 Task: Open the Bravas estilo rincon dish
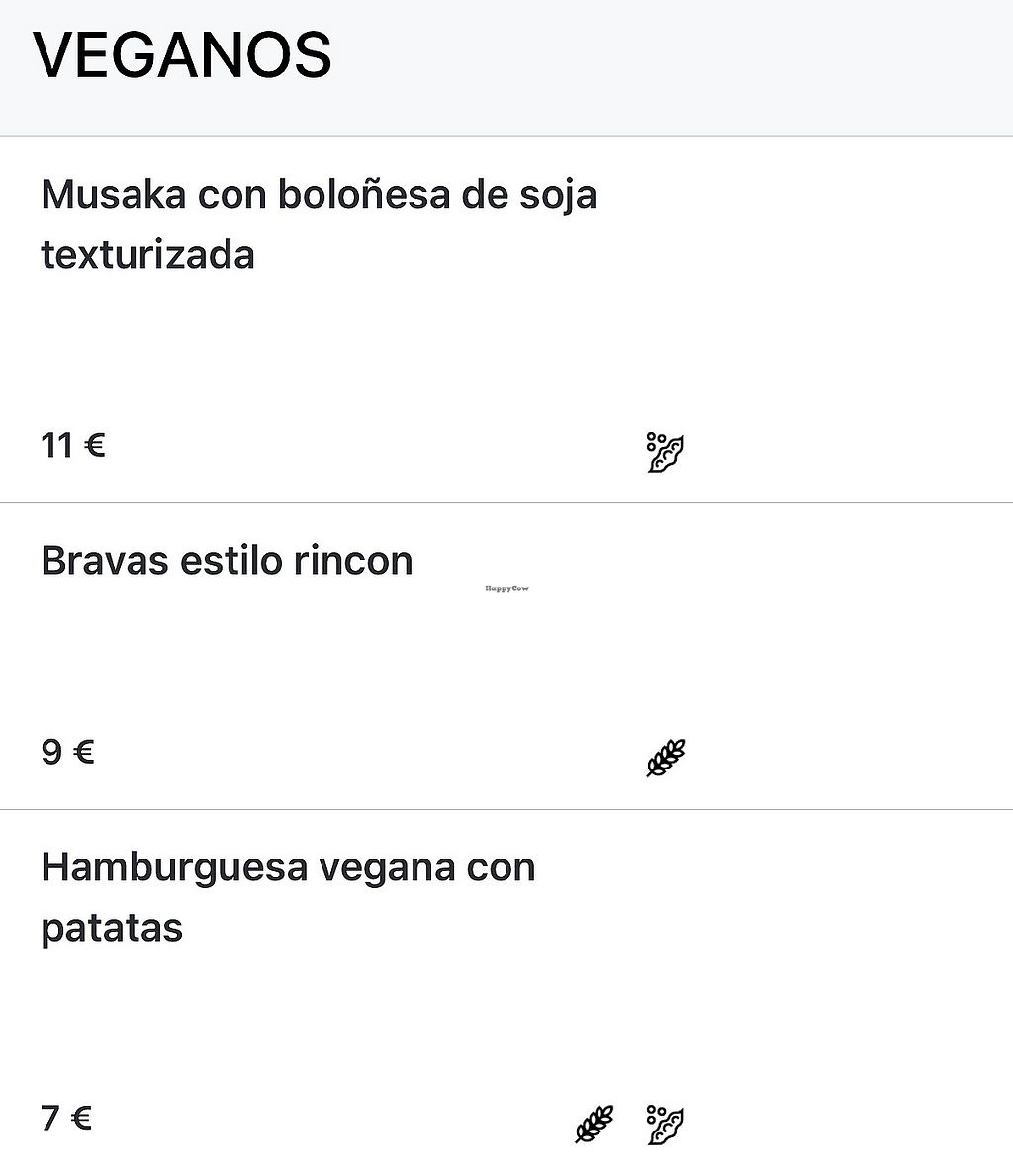(x=227, y=561)
